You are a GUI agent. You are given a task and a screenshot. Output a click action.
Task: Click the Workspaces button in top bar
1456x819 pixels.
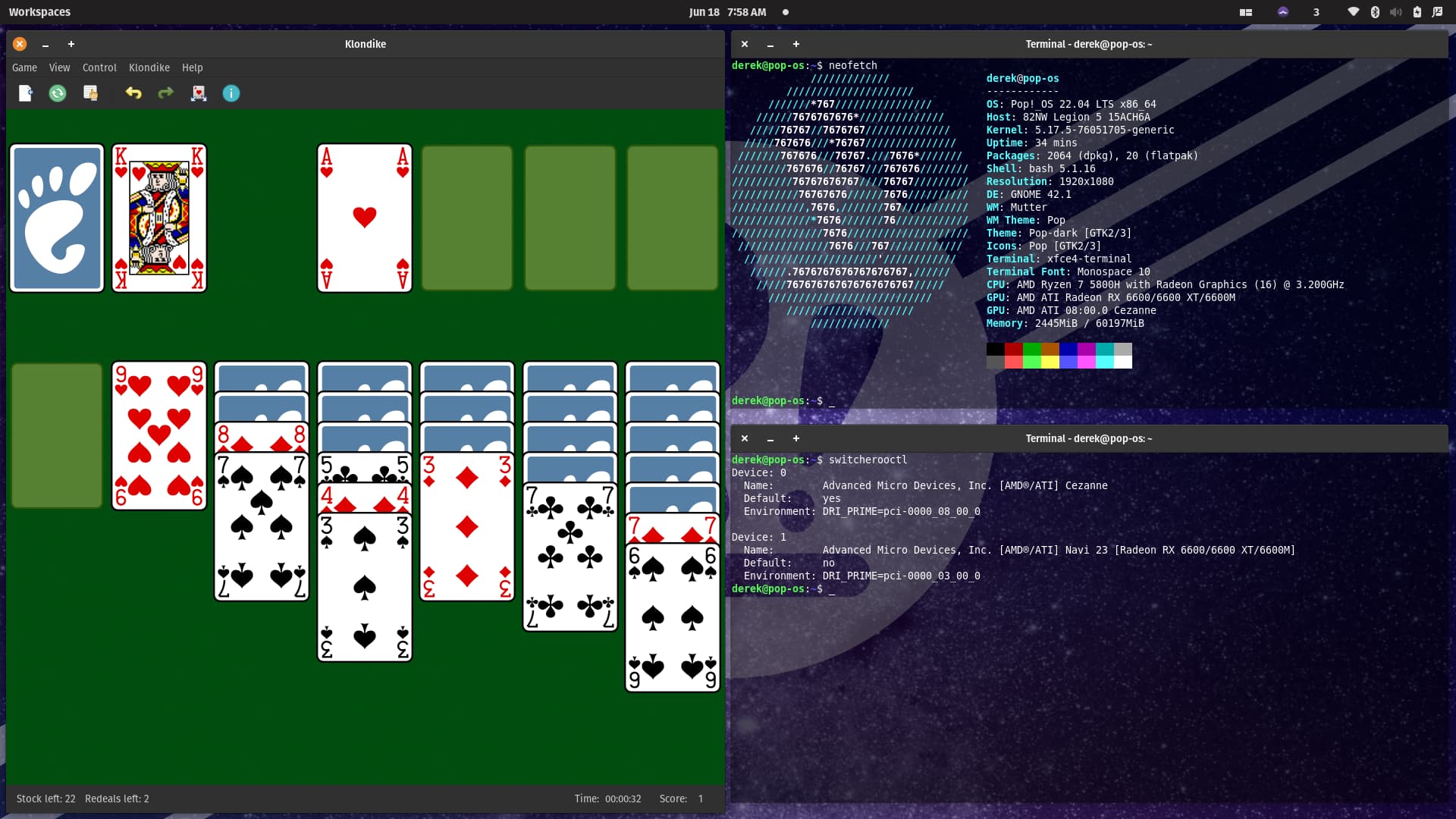(x=39, y=12)
